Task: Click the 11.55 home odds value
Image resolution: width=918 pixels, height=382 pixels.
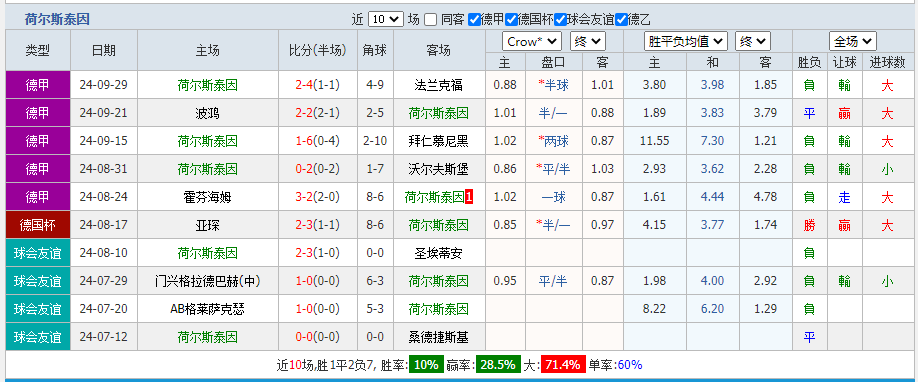Action: pos(654,141)
